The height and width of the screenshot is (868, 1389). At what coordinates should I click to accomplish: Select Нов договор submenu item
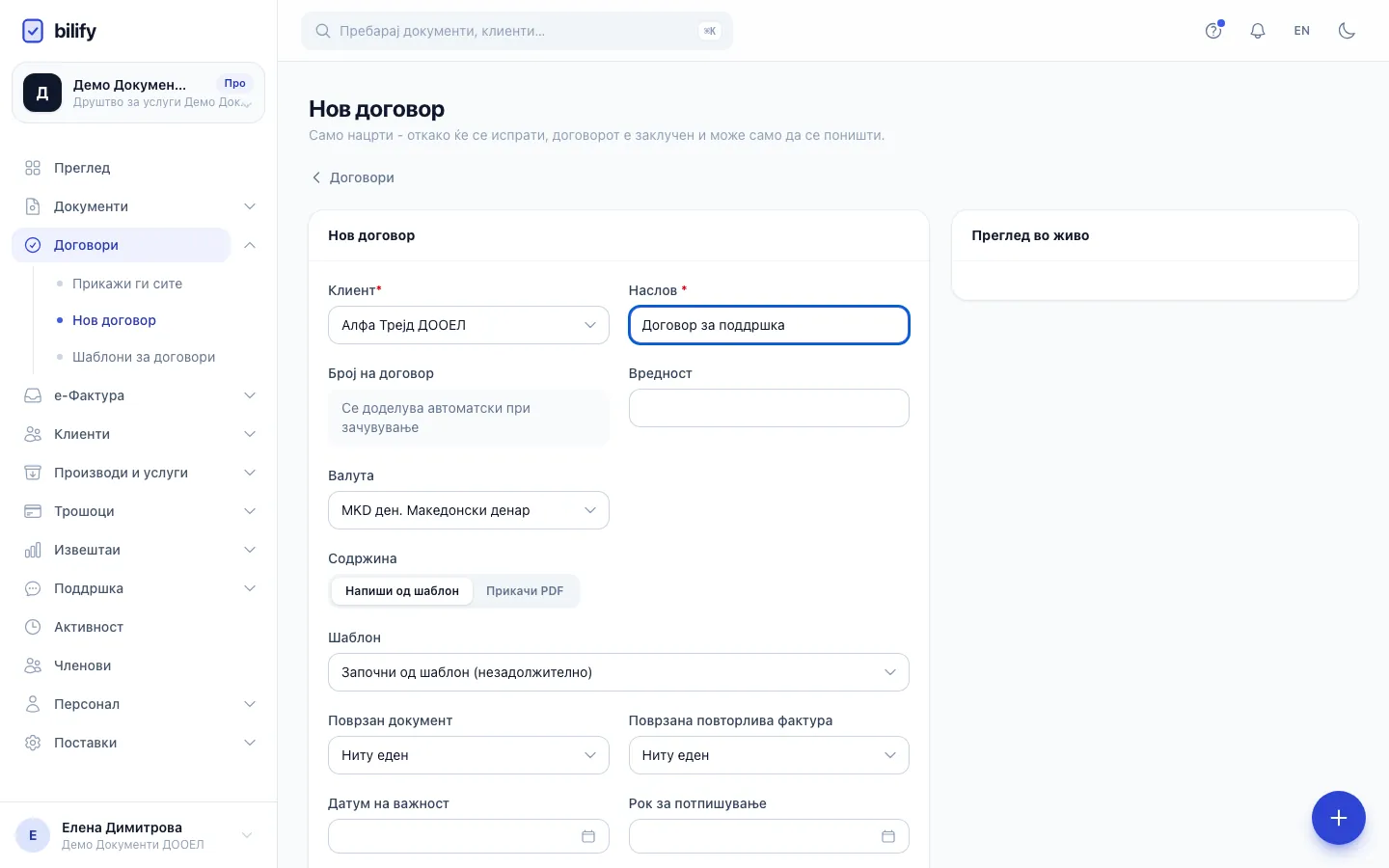tap(114, 320)
